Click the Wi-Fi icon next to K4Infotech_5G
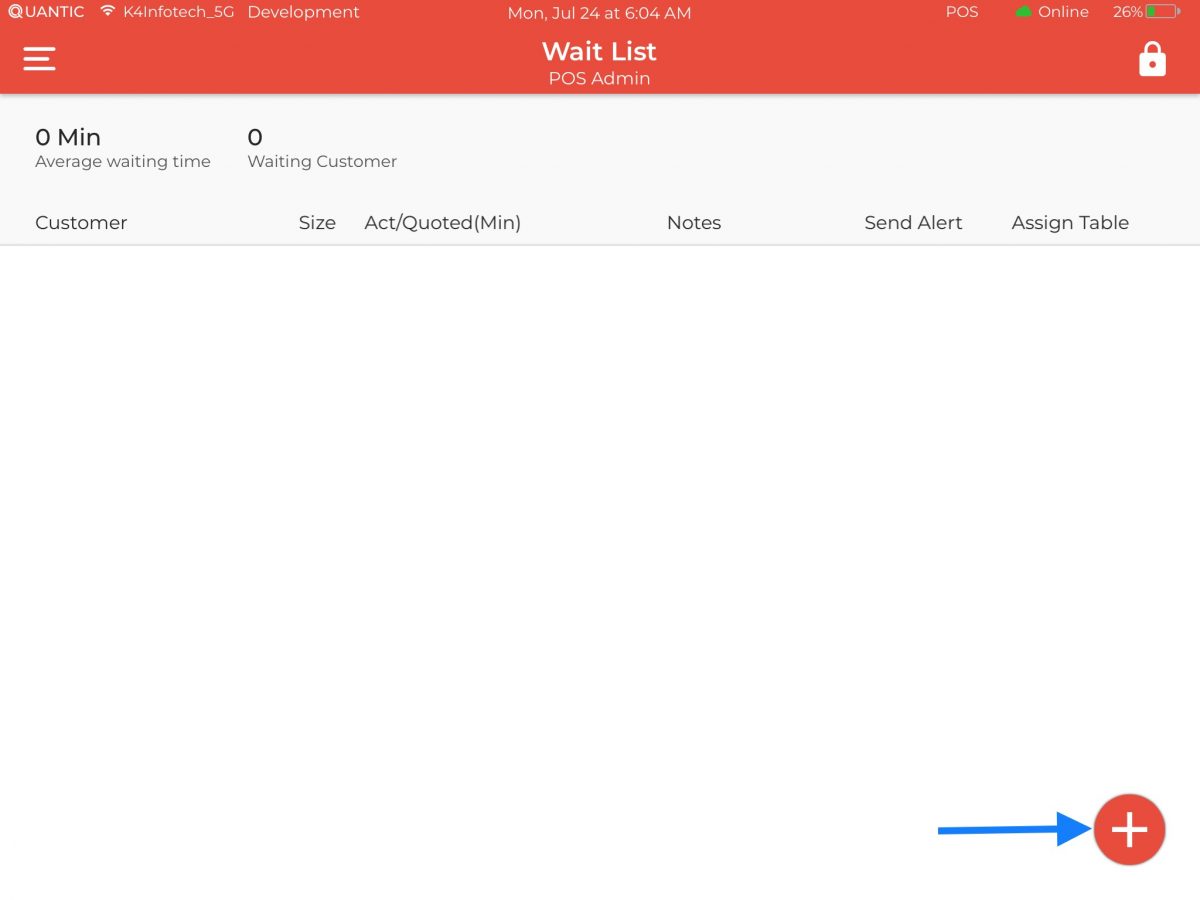1200x900 pixels. coord(108,11)
